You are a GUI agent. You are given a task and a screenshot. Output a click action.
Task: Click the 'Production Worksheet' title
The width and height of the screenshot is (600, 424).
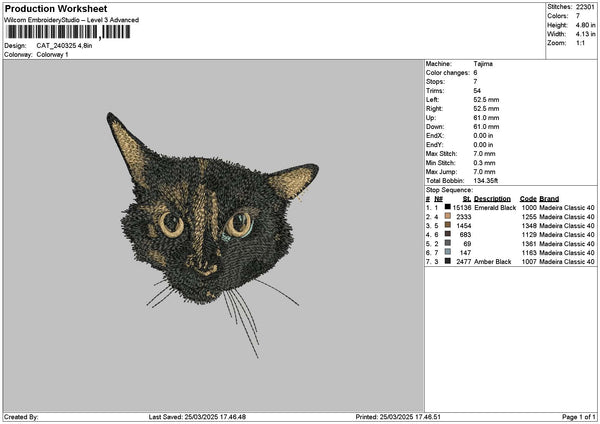(x=56, y=8)
